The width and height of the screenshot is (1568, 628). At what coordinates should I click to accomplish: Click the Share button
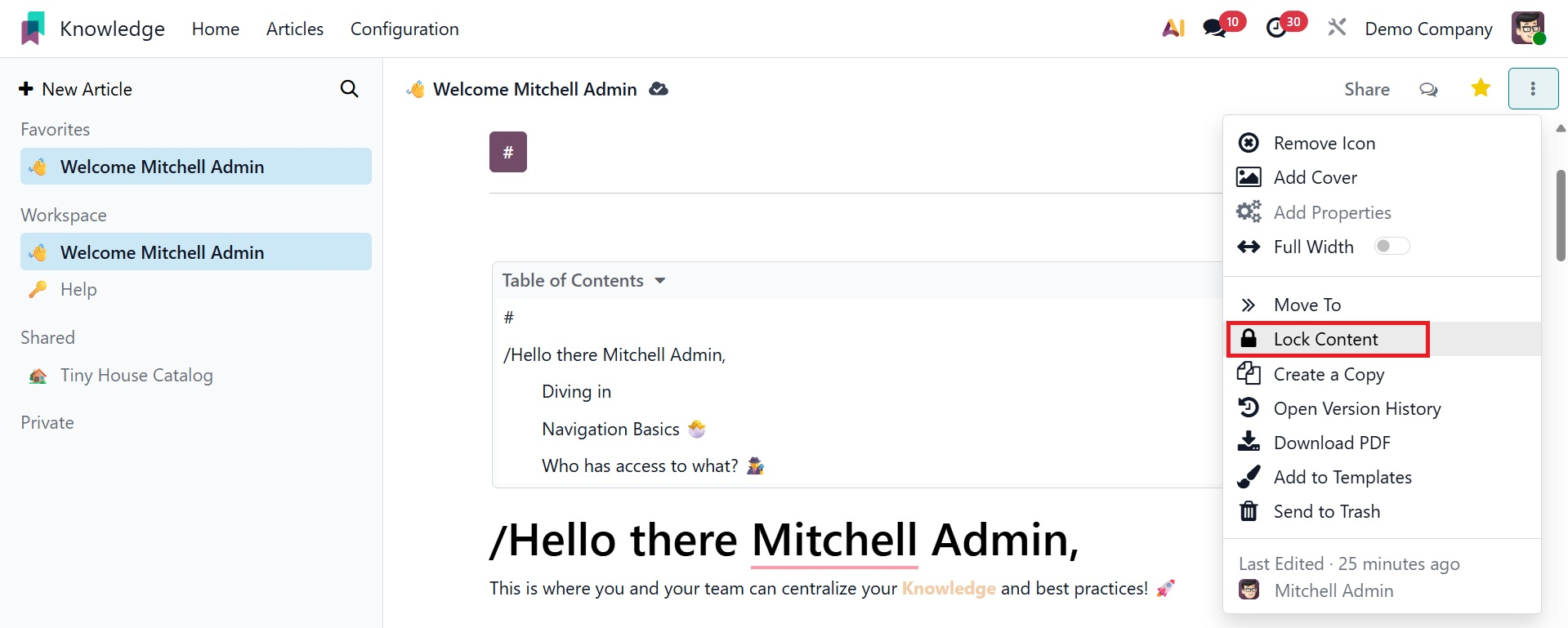1366,89
